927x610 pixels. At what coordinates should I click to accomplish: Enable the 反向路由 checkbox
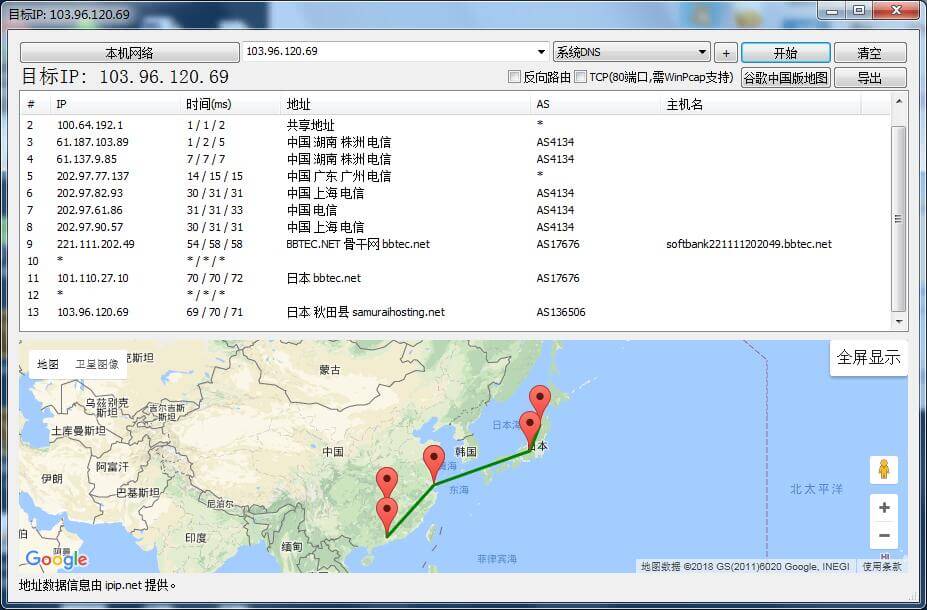[x=515, y=77]
